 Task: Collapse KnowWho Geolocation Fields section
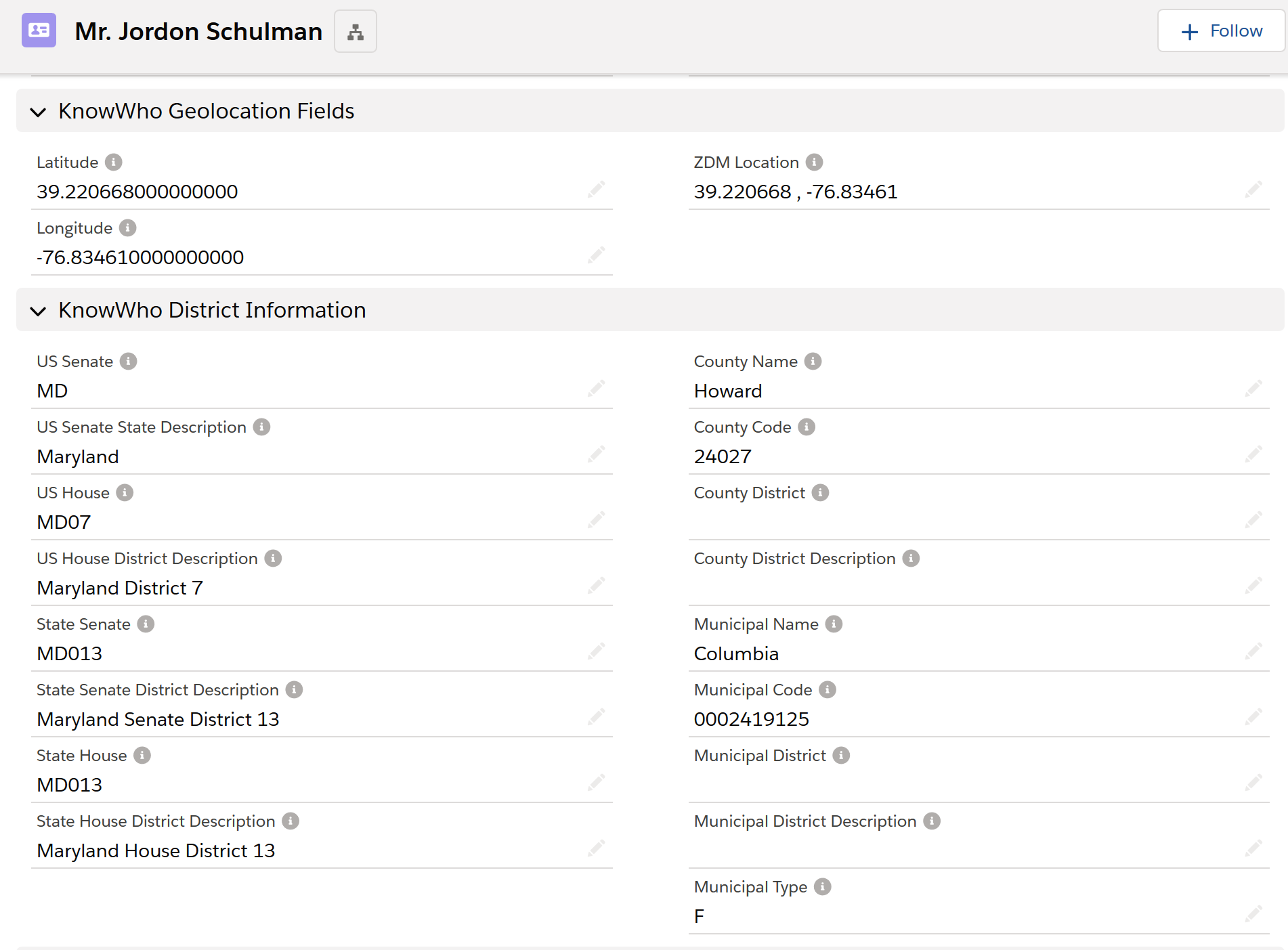click(39, 112)
